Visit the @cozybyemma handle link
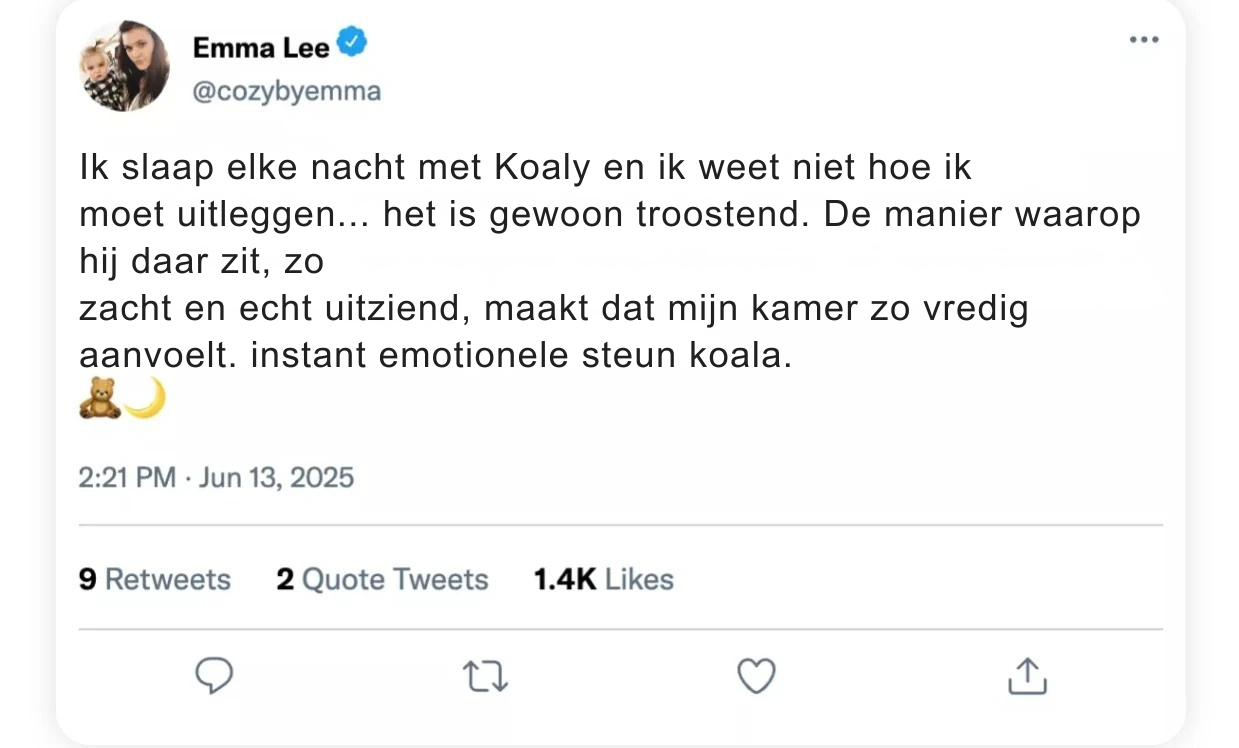 point(286,91)
